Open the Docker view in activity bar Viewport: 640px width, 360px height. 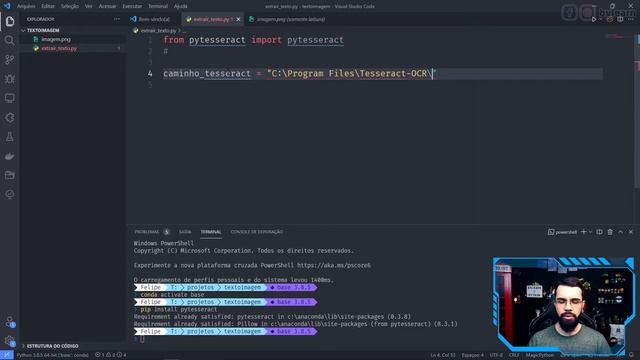10,156
